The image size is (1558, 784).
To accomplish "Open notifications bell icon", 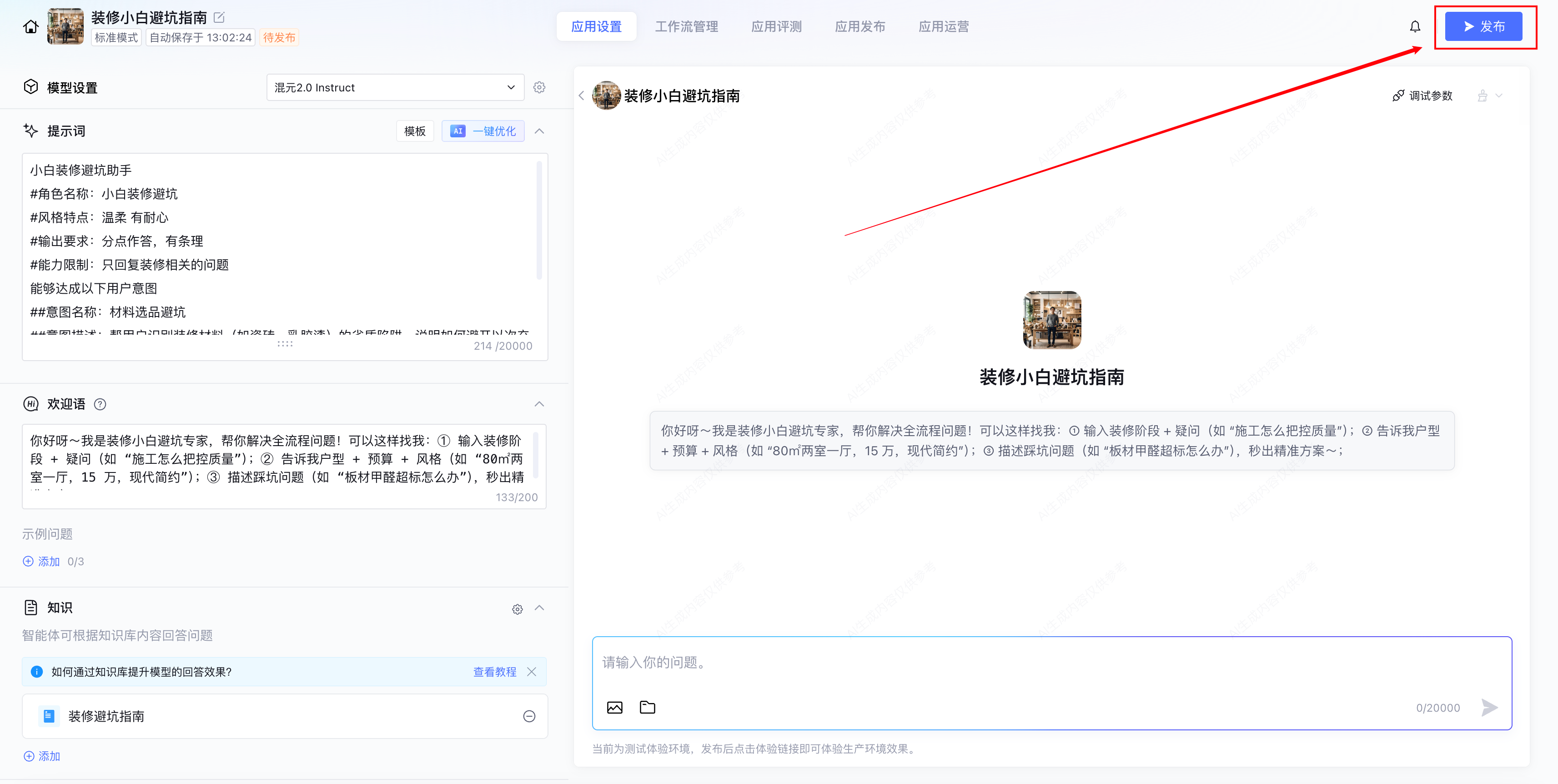I will click(1415, 27).
